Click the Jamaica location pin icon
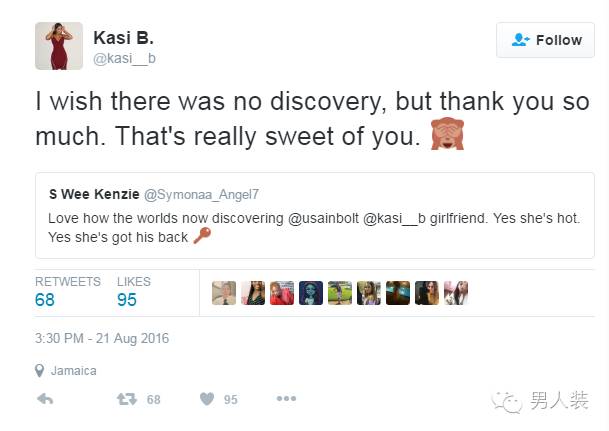The height and width of the screenshot is (431, 609). [39, 371]
